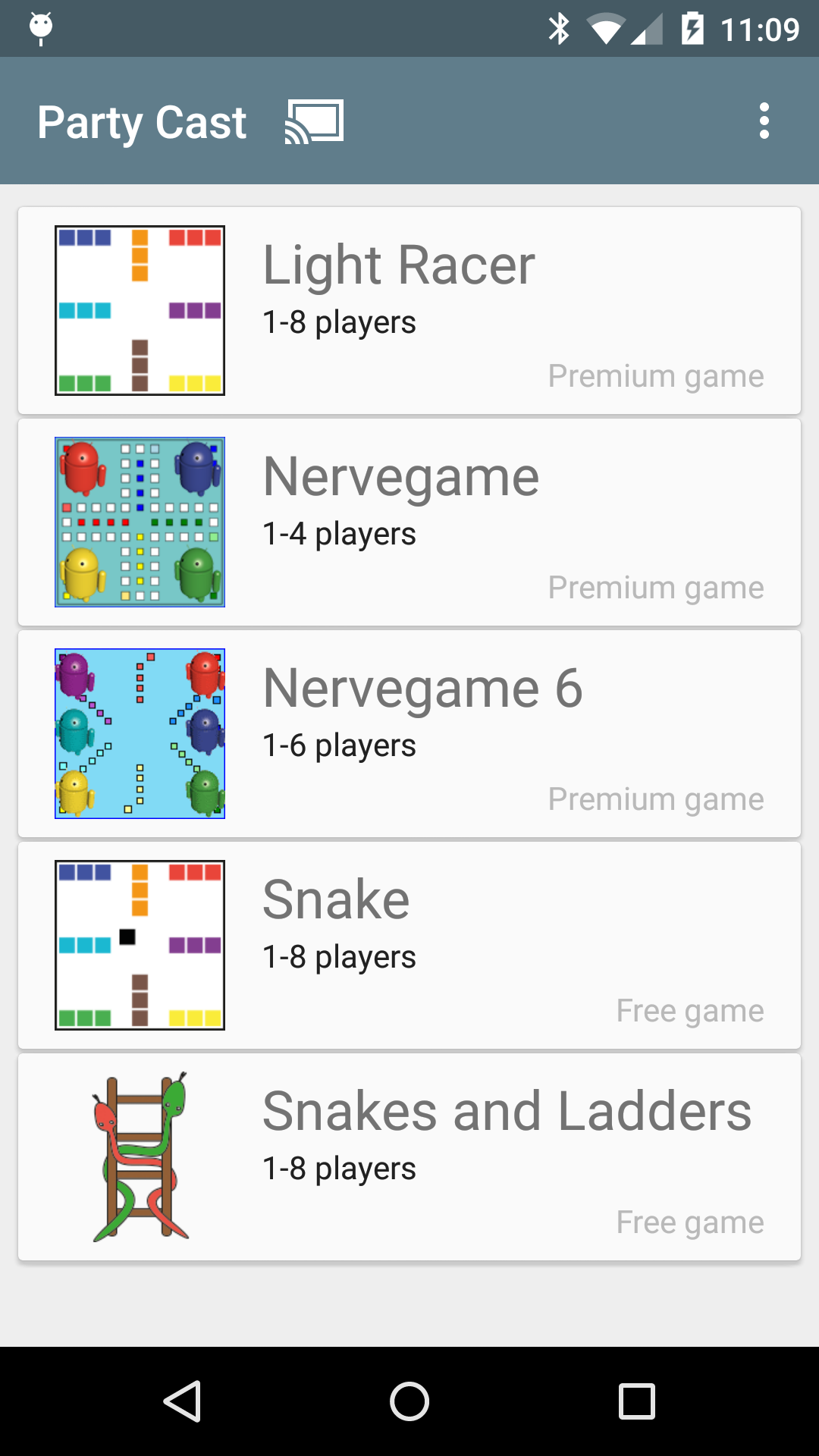Tap the Cast screen icon

coord(314,121)
